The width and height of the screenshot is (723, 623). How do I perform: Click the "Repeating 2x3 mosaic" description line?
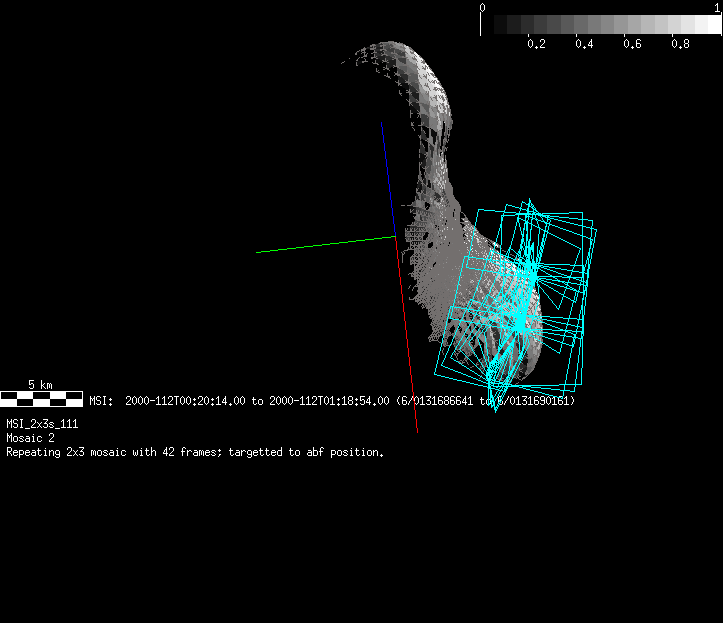click(x=195, y=452)
